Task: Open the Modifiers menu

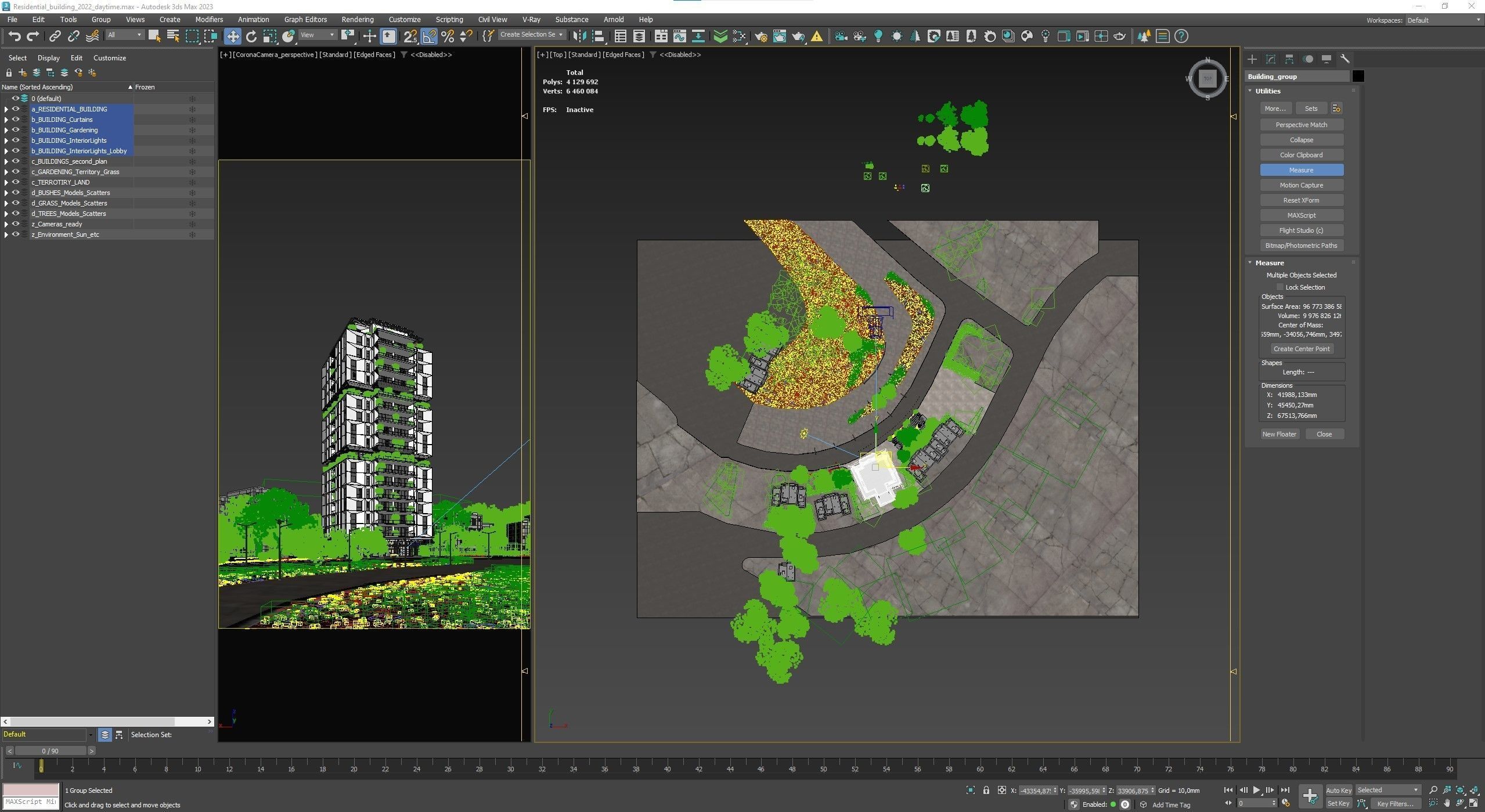Action: click(209, 19)
